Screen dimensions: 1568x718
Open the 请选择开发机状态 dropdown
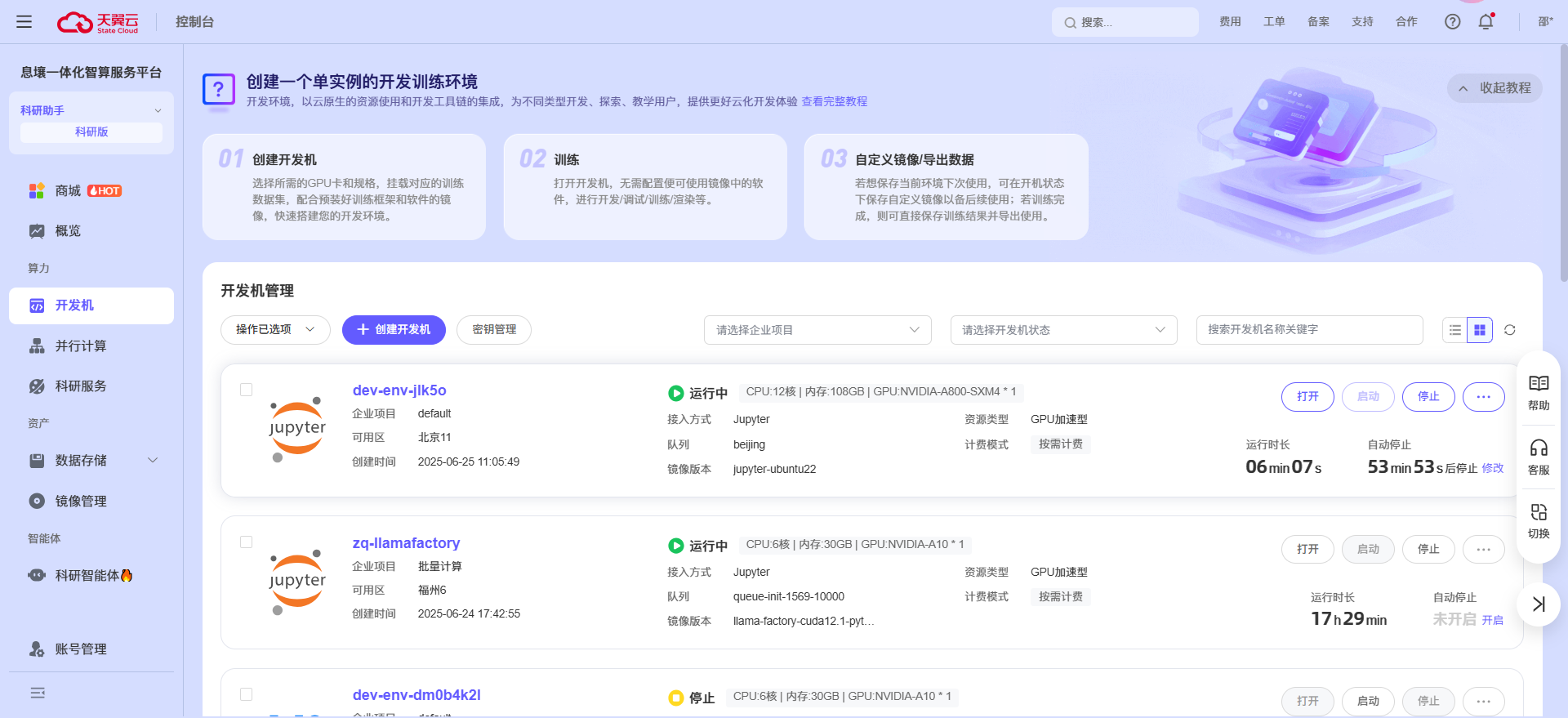point(1063,330)
